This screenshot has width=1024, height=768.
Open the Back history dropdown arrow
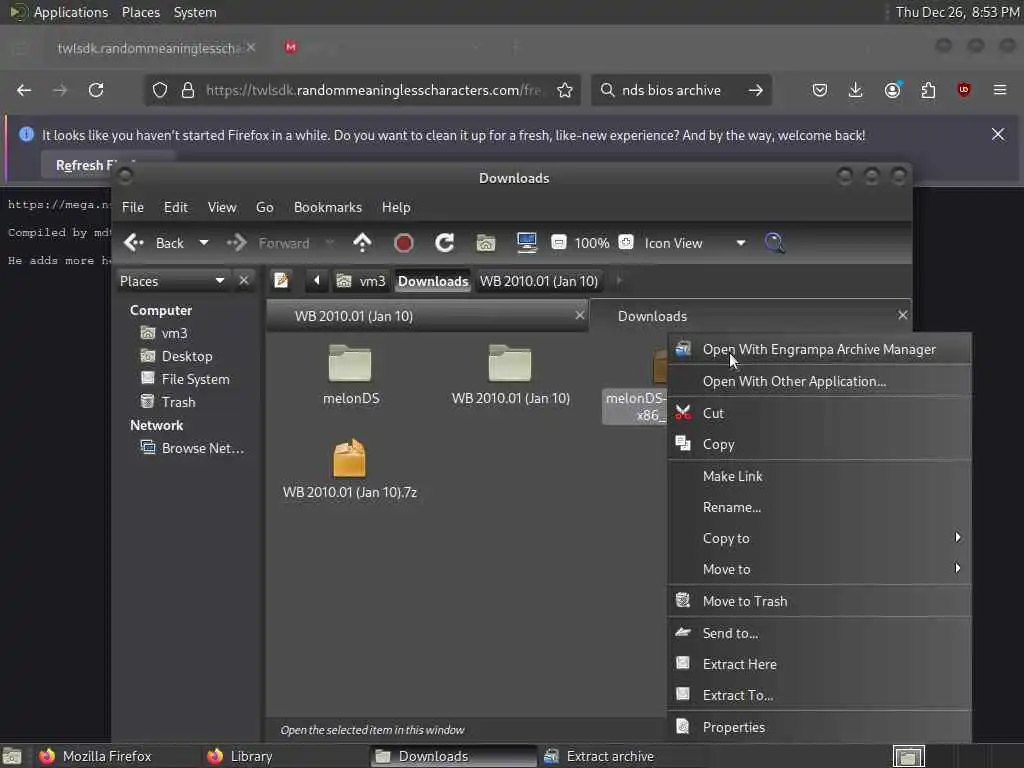coord(204,243)
